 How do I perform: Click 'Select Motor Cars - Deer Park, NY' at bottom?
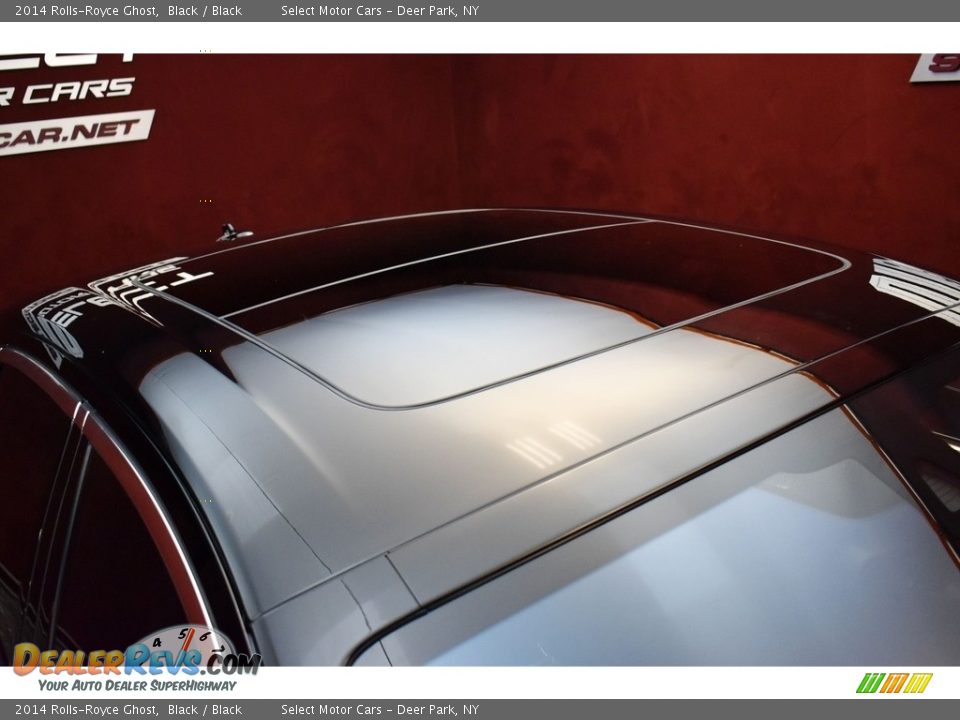pos(379,710)
